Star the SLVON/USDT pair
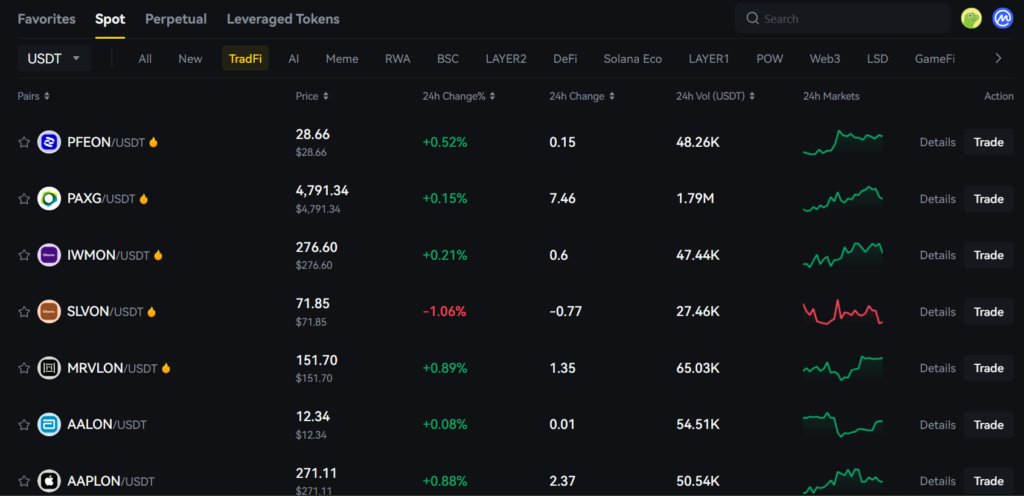Screen dimensions: 1024x496 24,312
